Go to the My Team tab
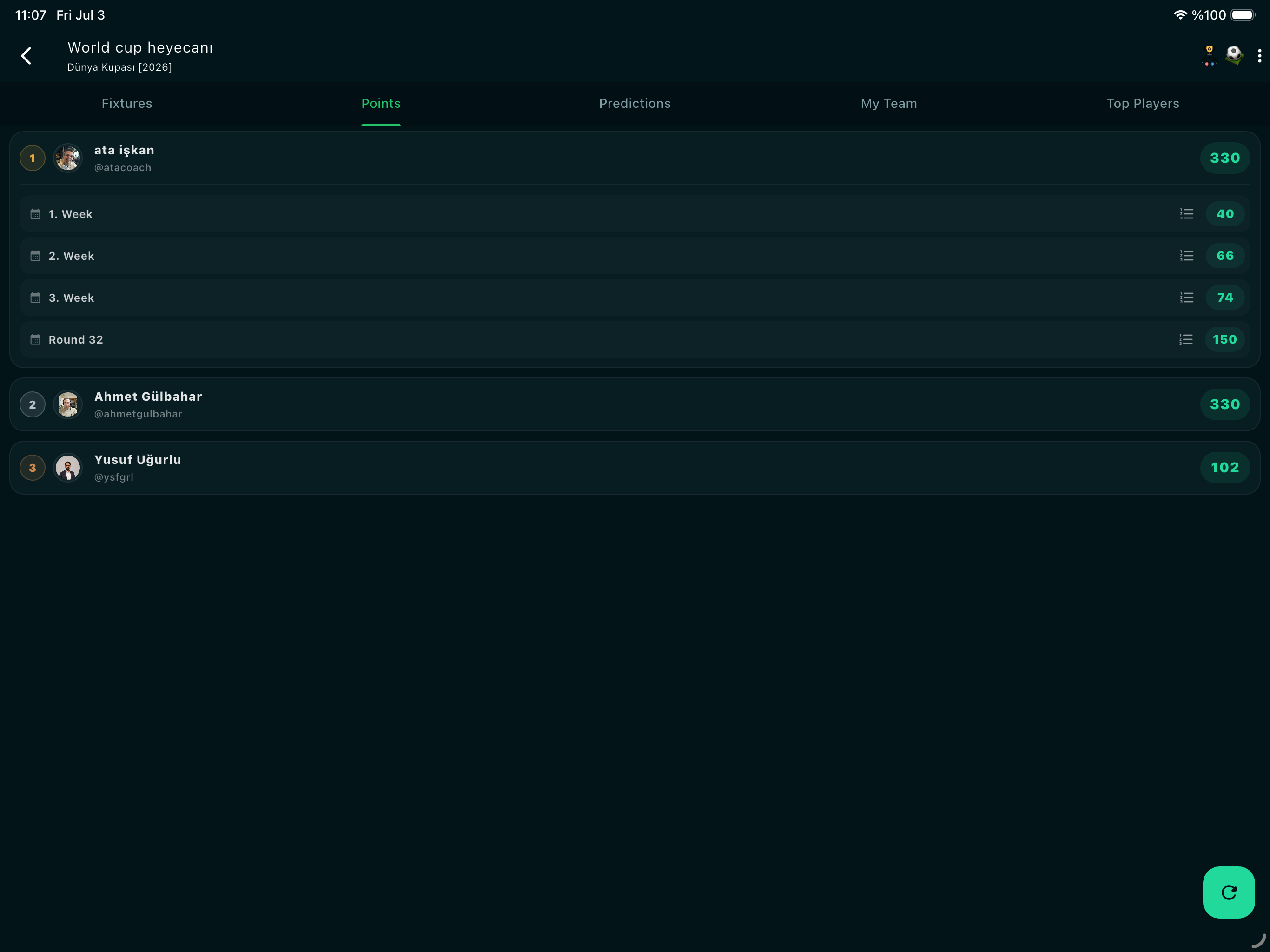 point(889,103)
